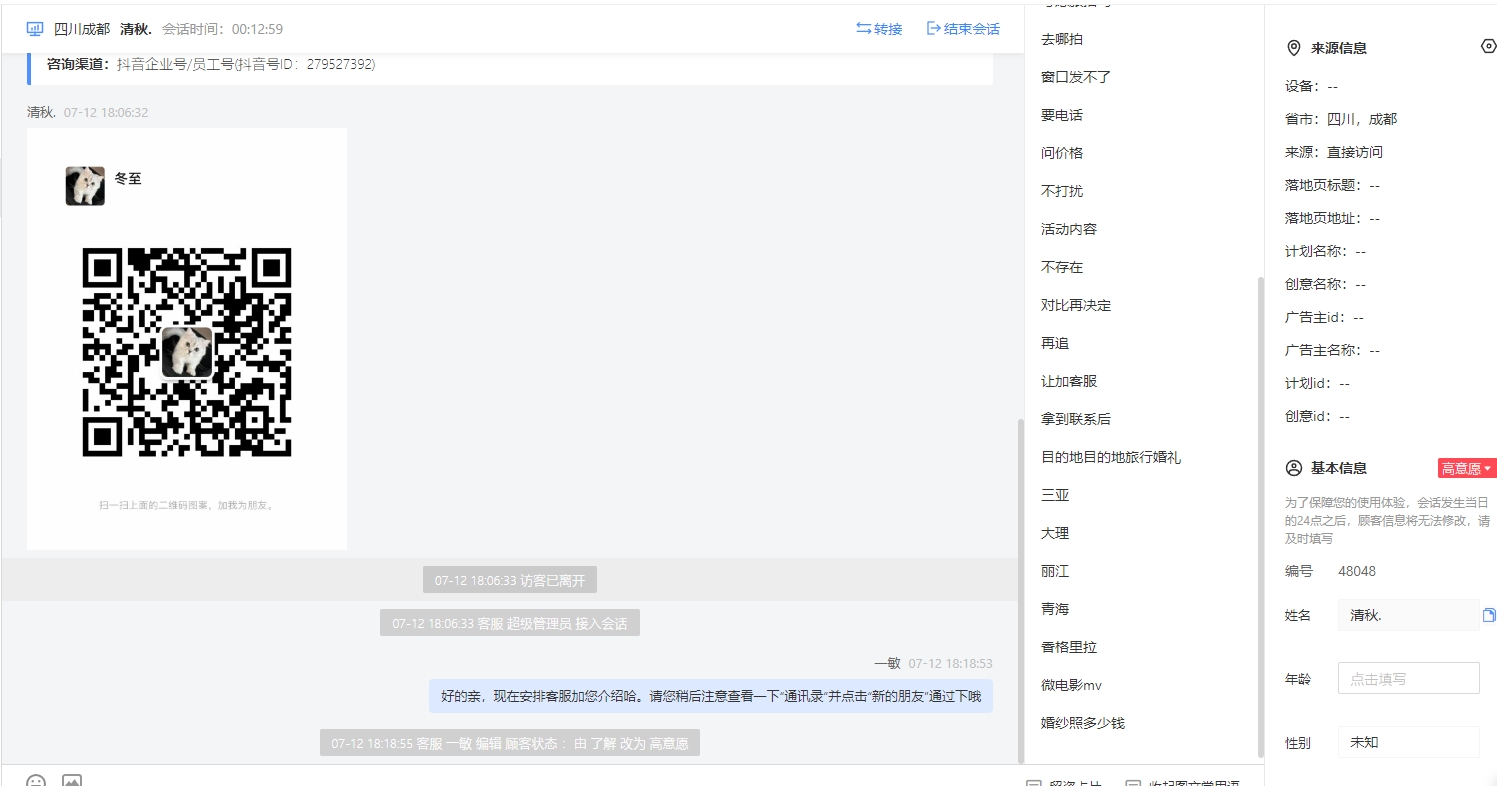Click the 咨询渠道 抖音企业号 info line

point(211,64)
